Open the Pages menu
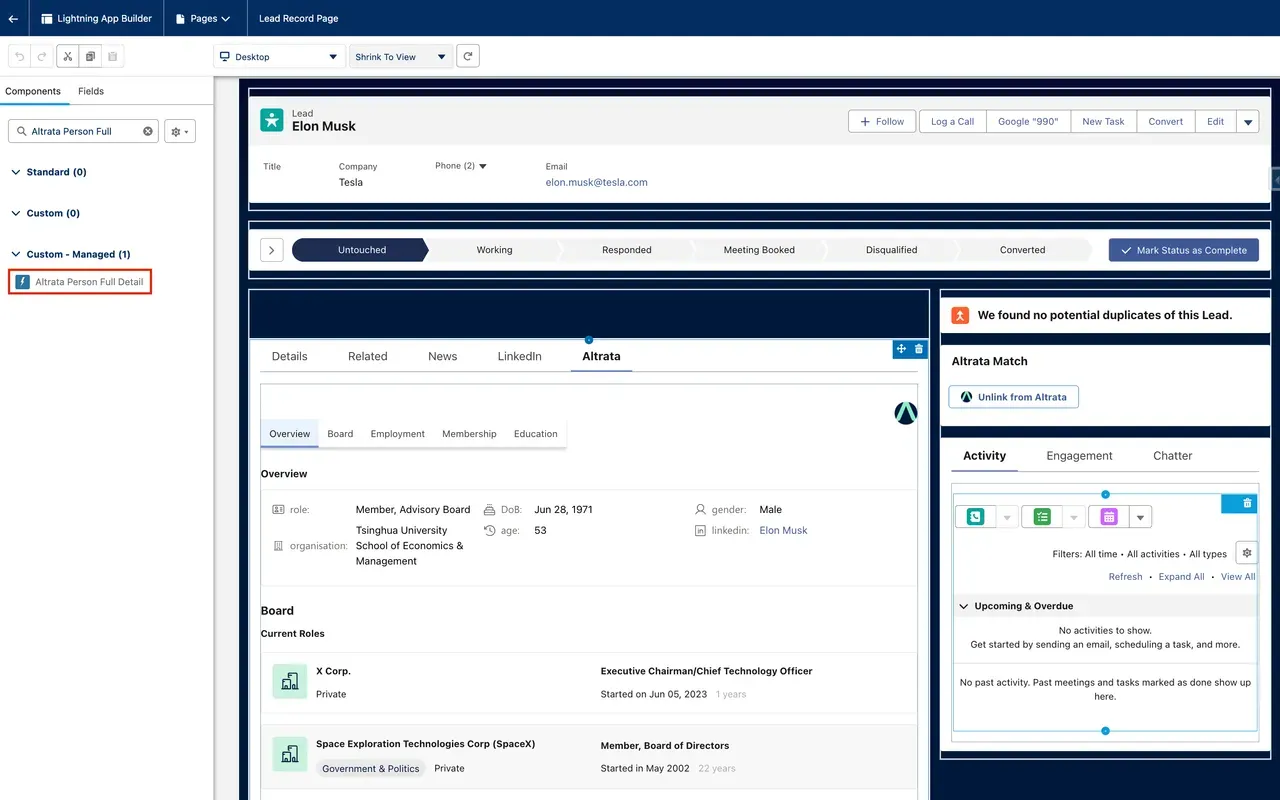The width and height of the screenshot is (1280, 800). (x=203, y=18)
